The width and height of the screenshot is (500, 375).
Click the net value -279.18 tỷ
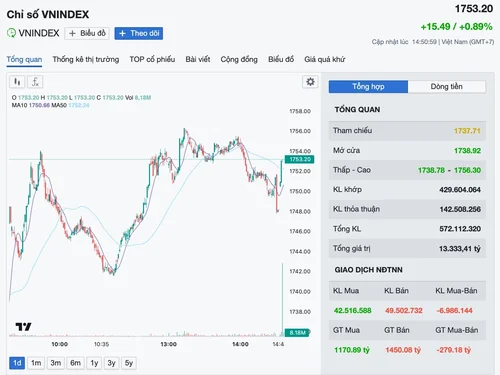454,350
